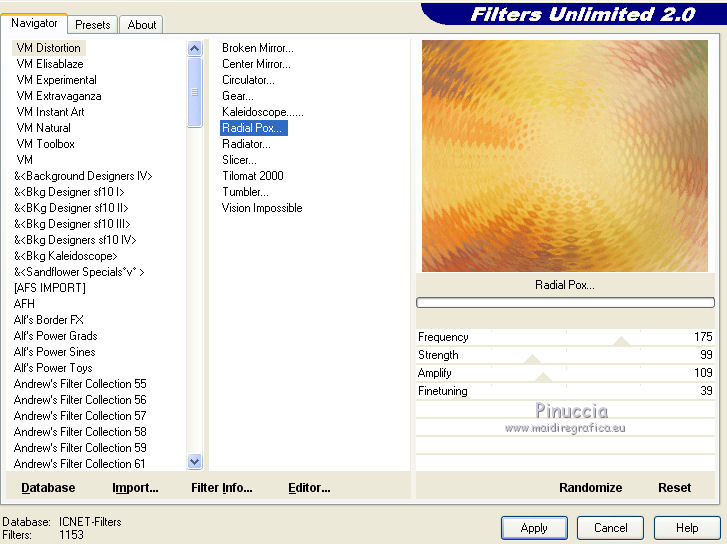Select &<Bkg Kaleidoscope> category
This screenshot has width=727, height=544.
click(66, 256)
